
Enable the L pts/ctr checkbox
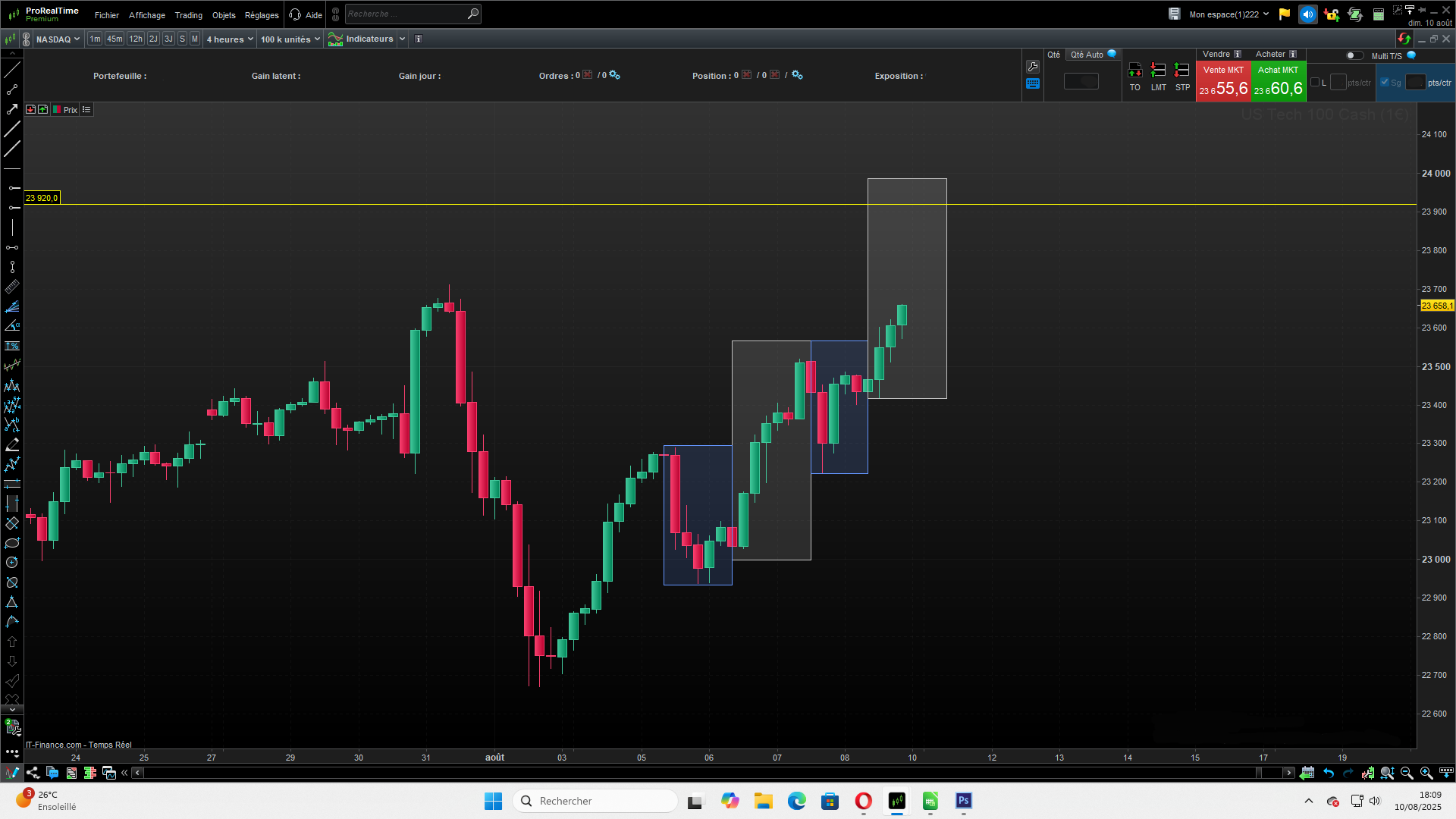click(1315, 83)
